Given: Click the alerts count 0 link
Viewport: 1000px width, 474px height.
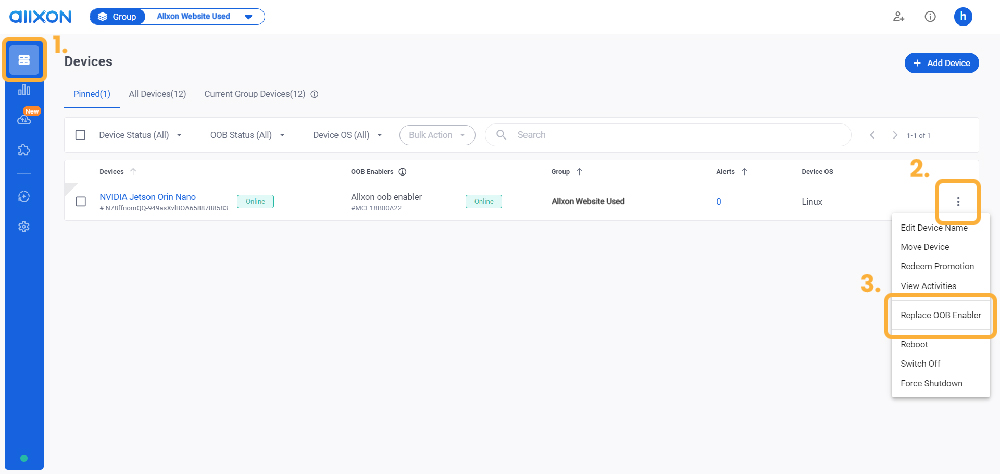Looking at the screenshot, I should pos(719,202).
